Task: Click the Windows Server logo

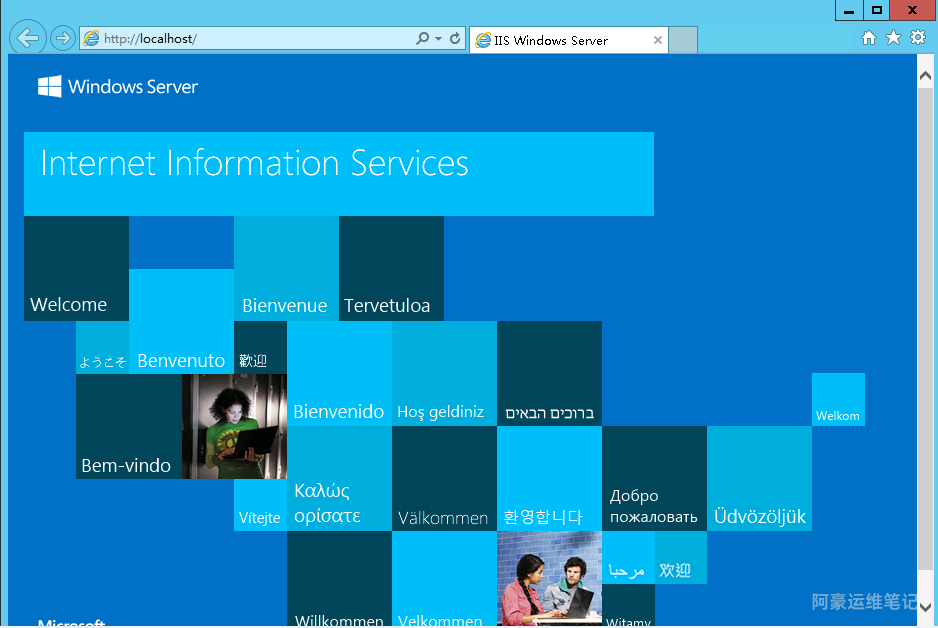Action: (x=118, y=87)
